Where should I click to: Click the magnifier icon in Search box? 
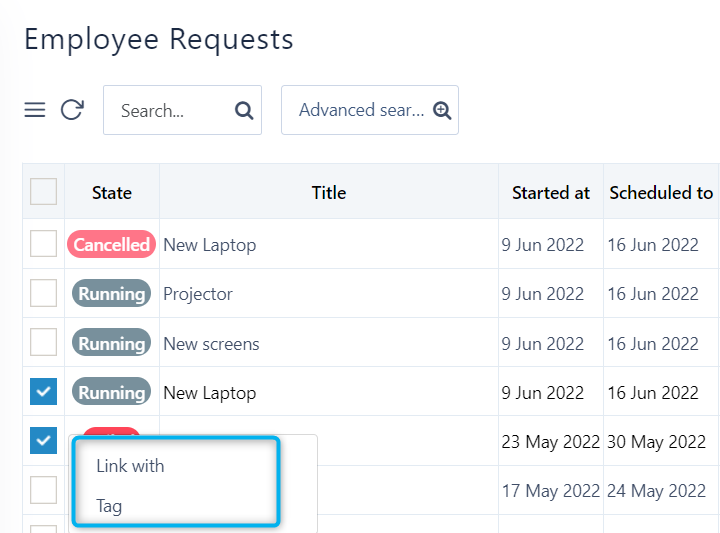tap(244, 111)
